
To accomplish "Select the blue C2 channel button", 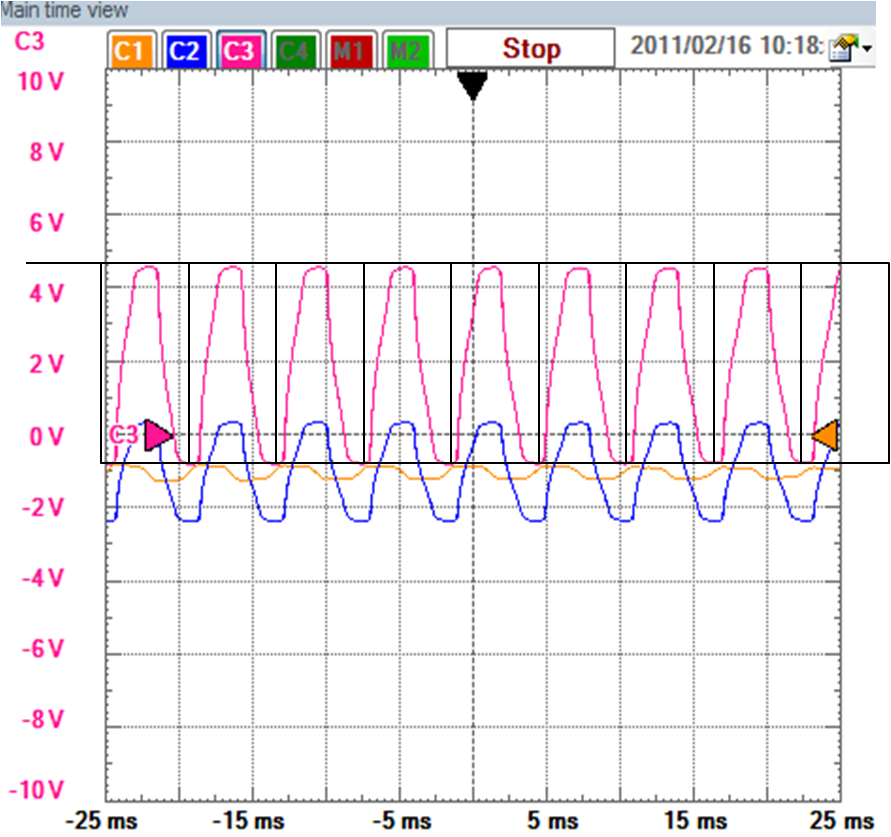I will point(186,49).
